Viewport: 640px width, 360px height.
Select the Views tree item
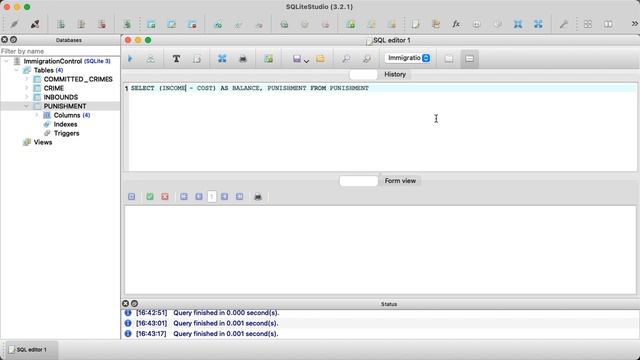[42, 142]
